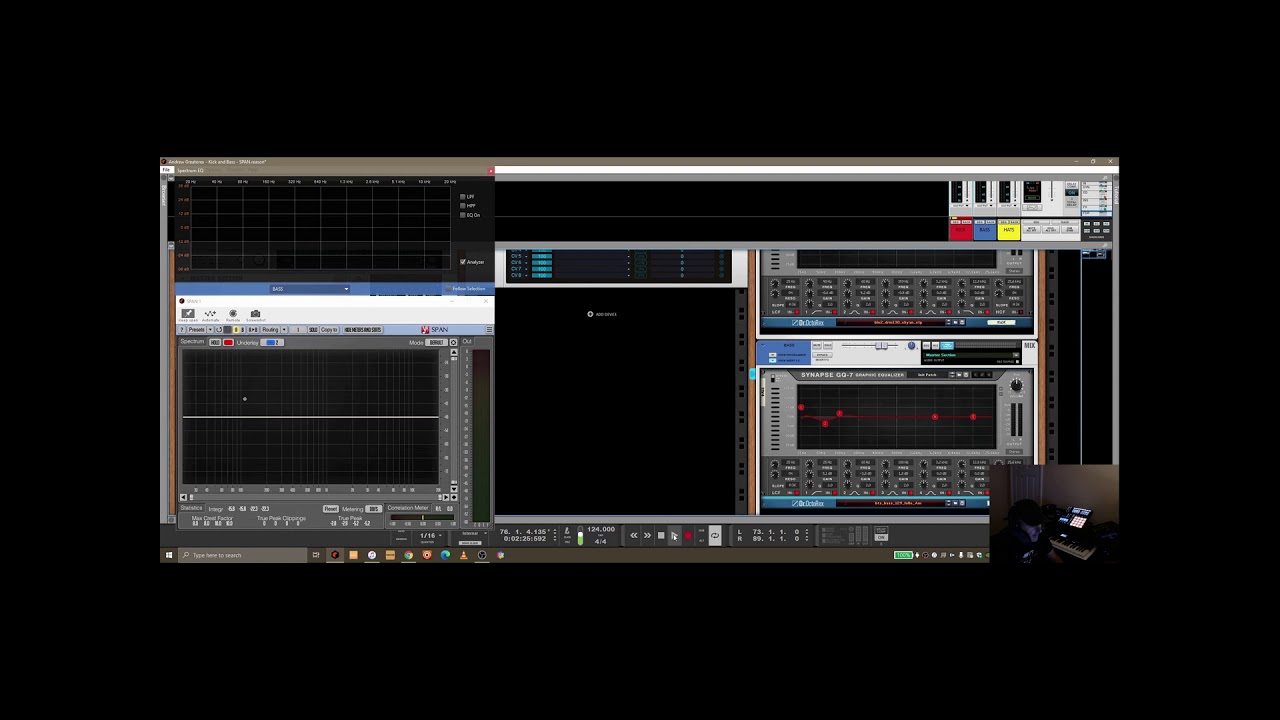Open the File menu
This screenshot has width=1280, height=720.
[167, 170]
